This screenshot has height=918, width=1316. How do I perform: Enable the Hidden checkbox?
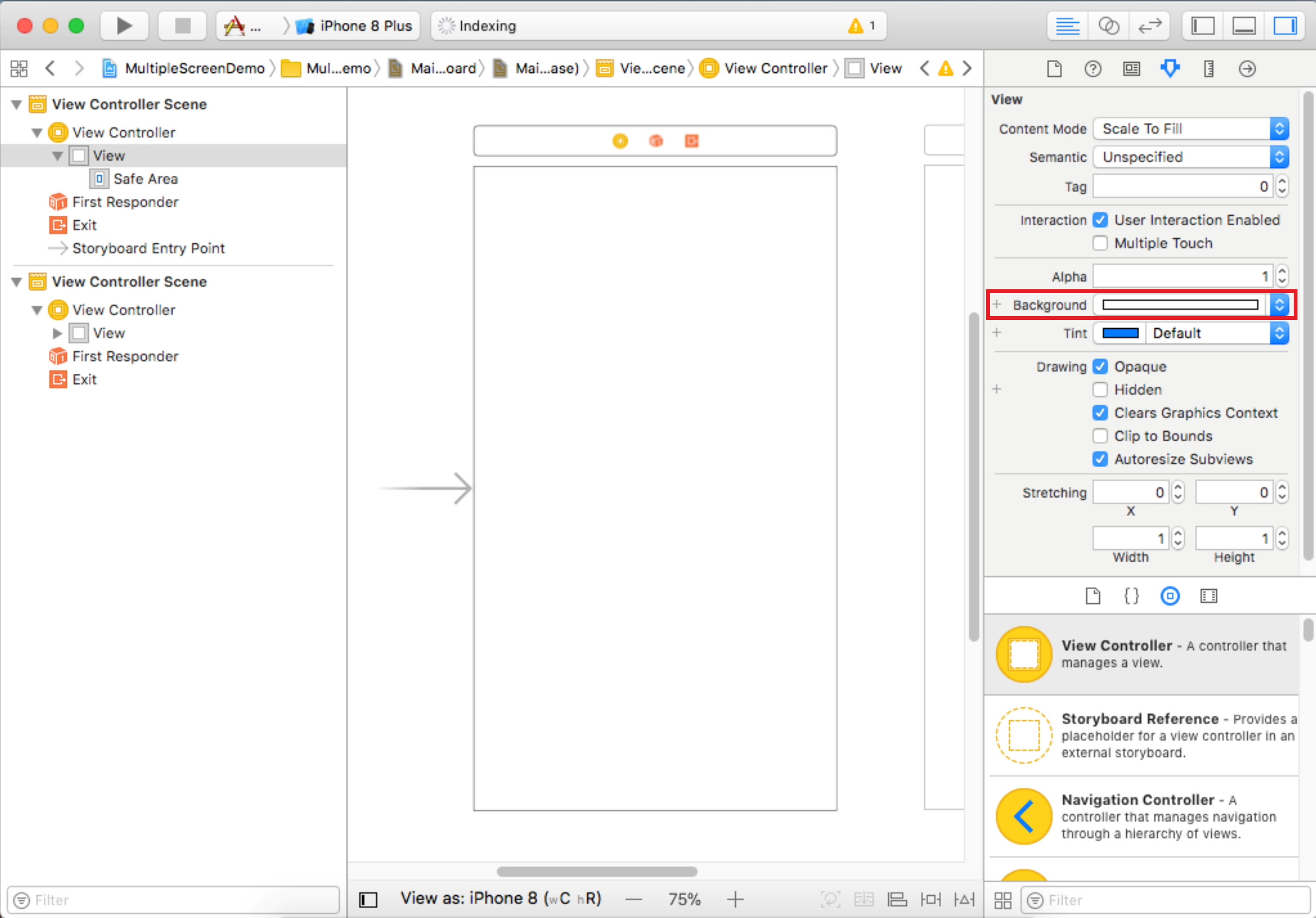click(x=1099, y=389)
